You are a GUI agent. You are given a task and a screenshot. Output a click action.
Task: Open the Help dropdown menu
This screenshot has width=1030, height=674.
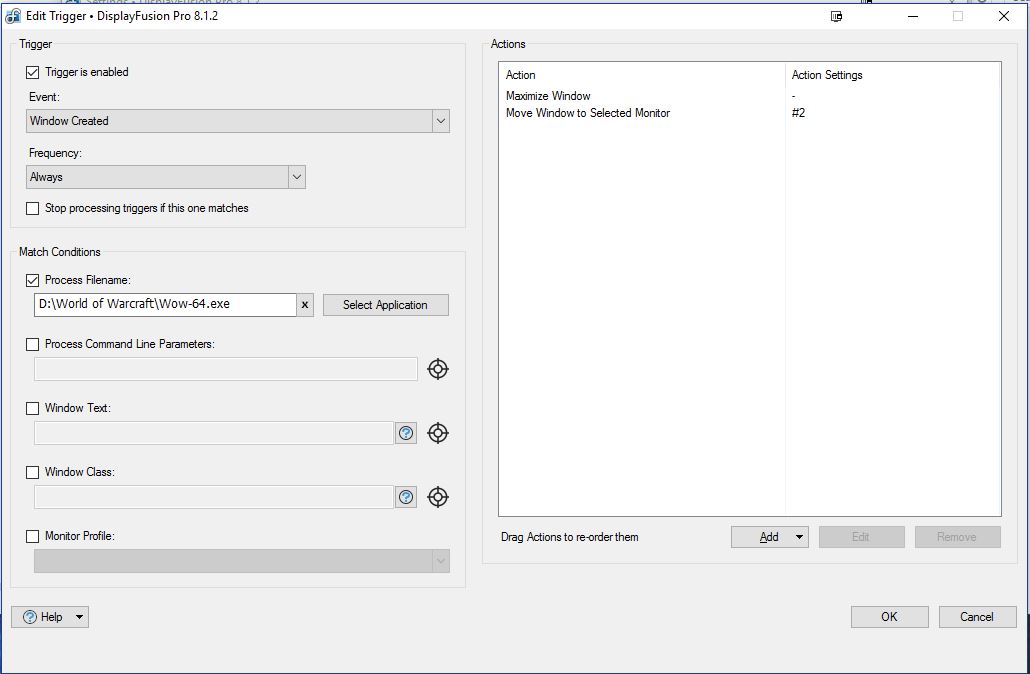coord(79,617)
